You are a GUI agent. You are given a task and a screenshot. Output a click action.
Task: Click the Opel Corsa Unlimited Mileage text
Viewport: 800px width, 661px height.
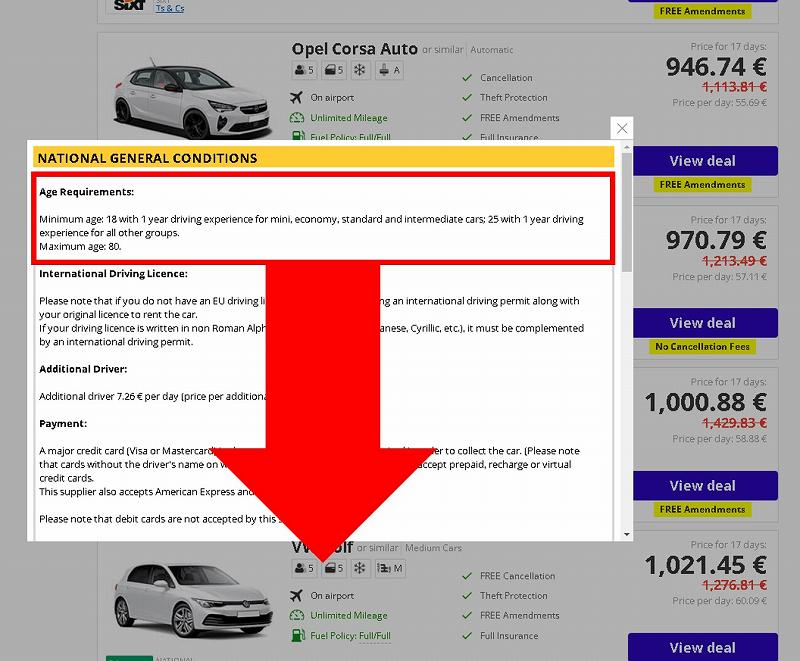click(x=349, y=118)
